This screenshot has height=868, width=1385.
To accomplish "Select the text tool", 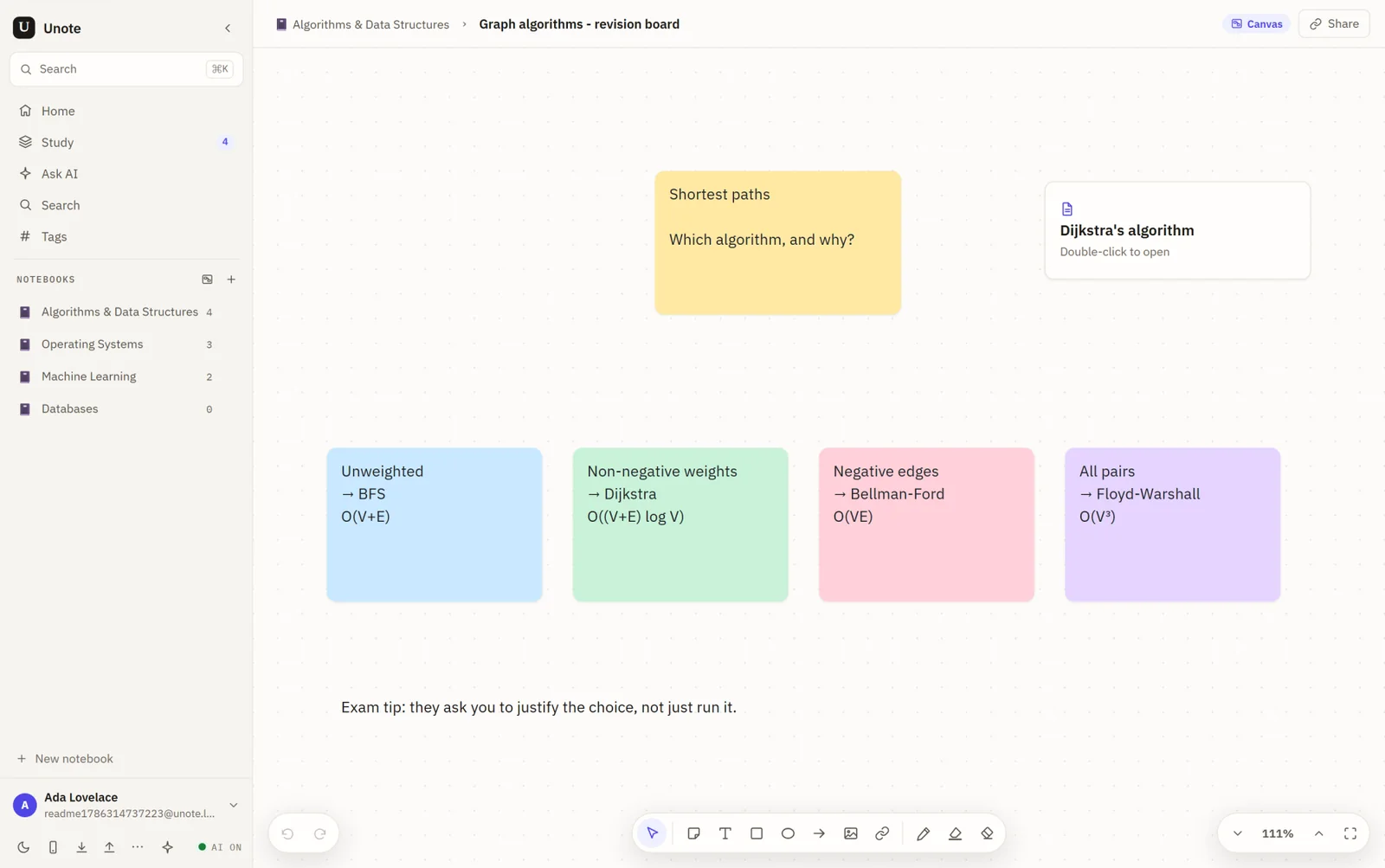I will 725,833.
